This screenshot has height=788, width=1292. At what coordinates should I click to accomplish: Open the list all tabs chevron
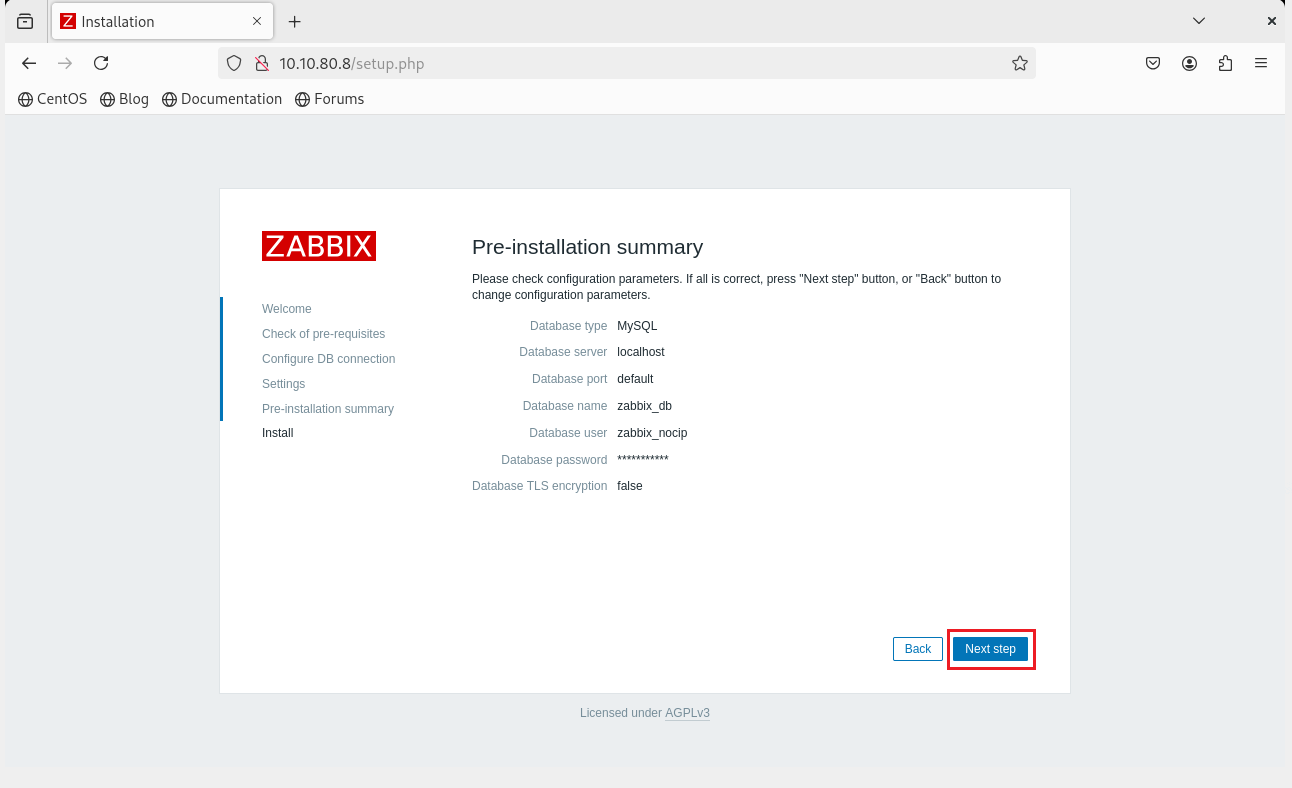pyautogui.click(x=1199, y=21)
